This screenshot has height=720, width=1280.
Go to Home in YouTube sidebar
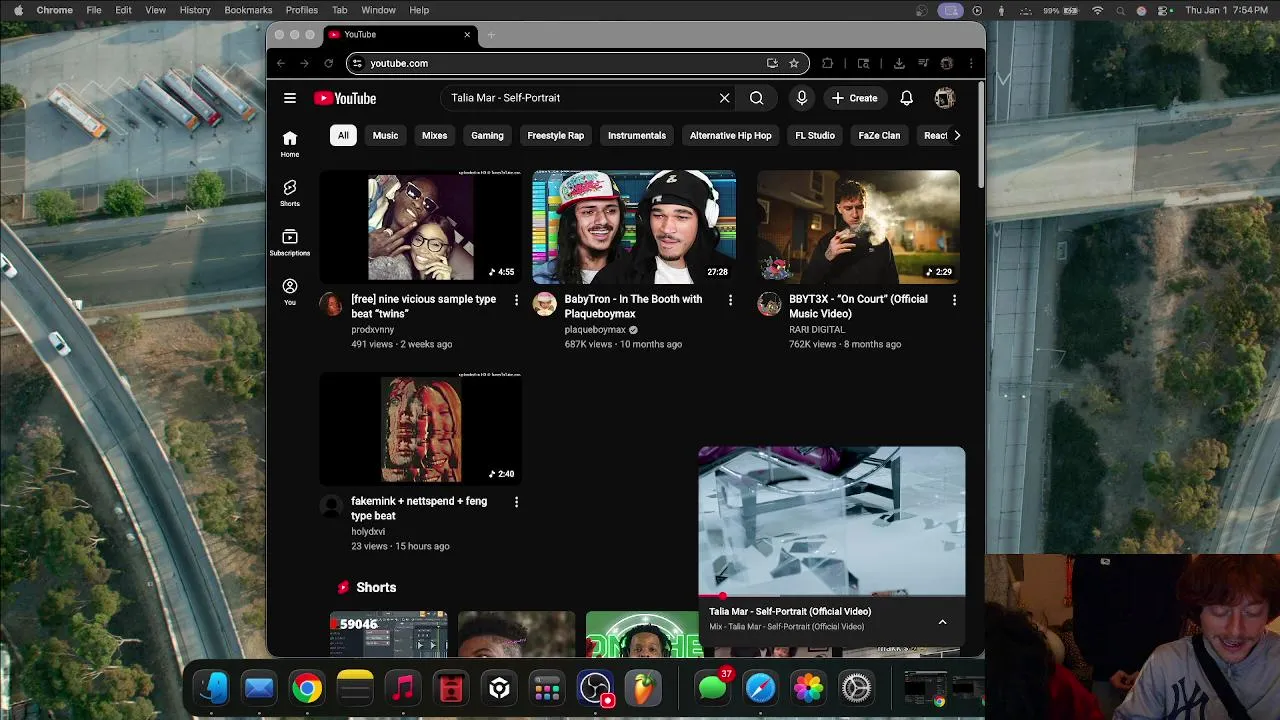click(x=290, y=144)
